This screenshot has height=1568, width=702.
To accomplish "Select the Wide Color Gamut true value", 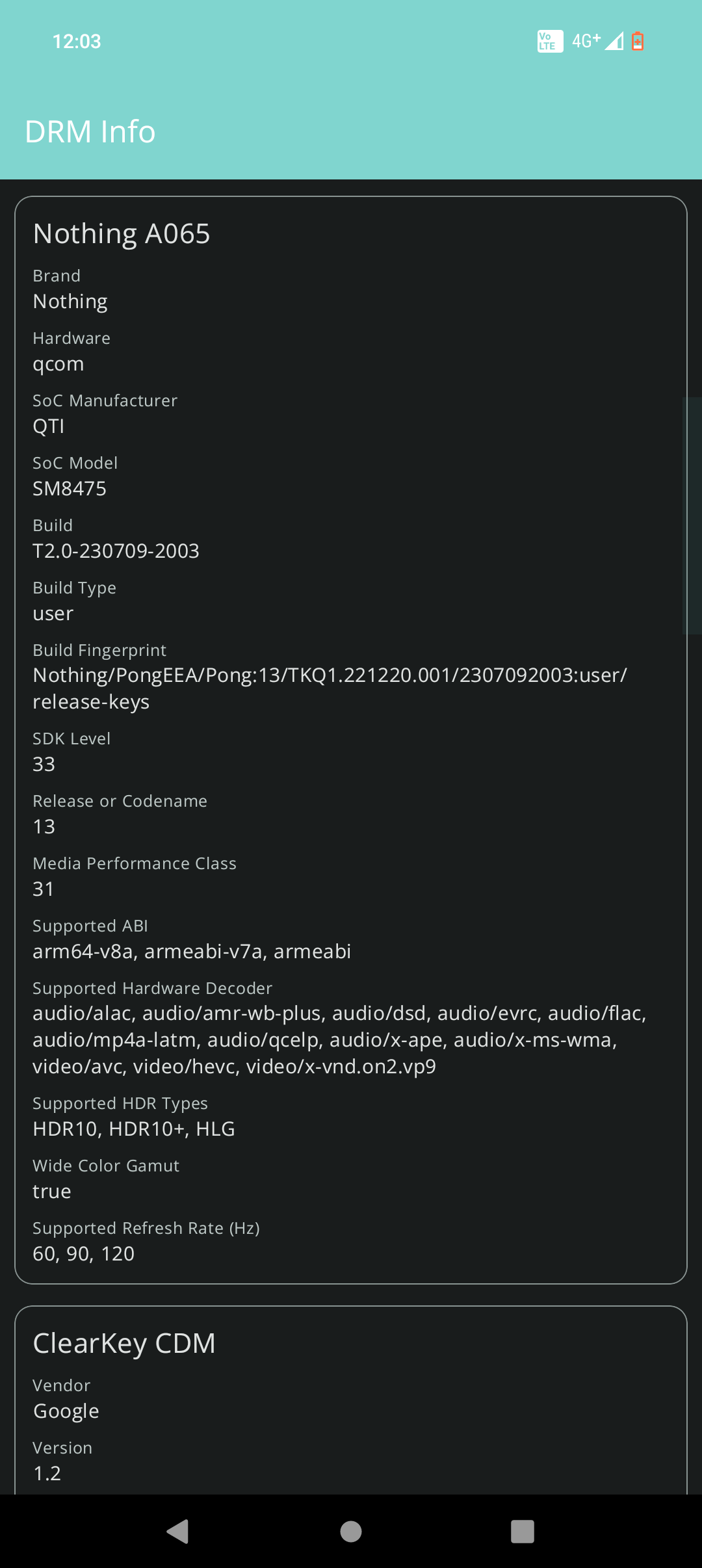I will click(x=52, y=1190).
